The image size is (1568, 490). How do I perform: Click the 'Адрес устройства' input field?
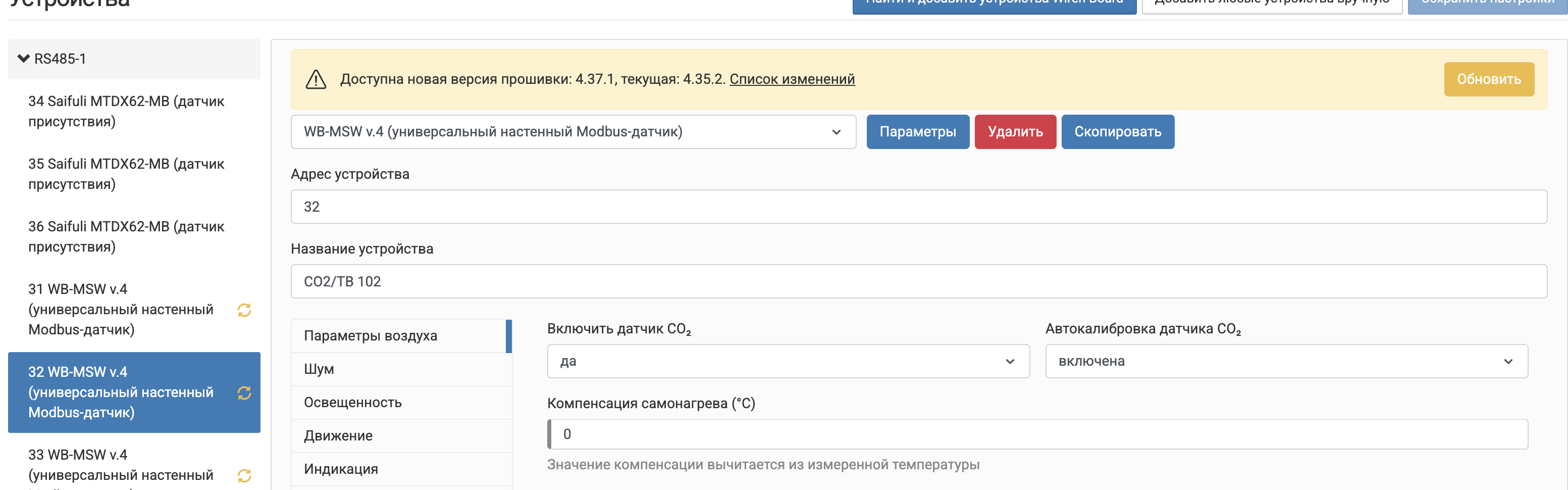(x=918, y=207)
